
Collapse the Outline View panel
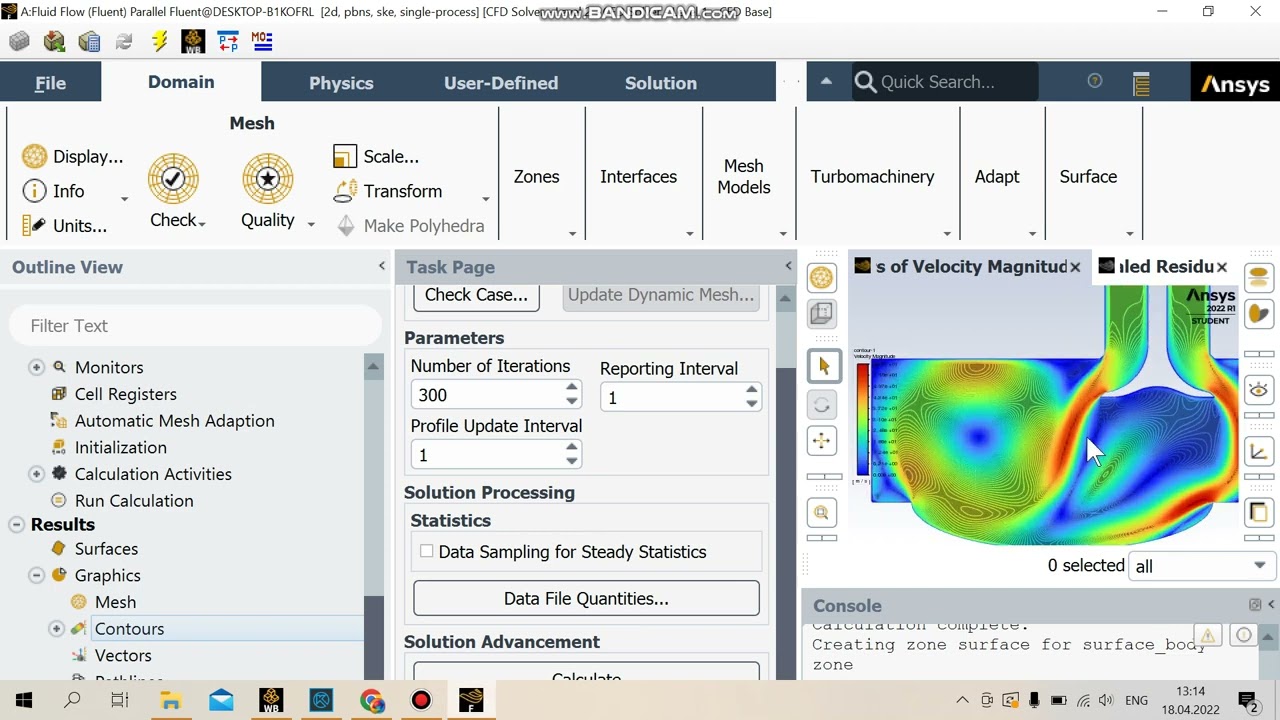[x=381, y=266]
